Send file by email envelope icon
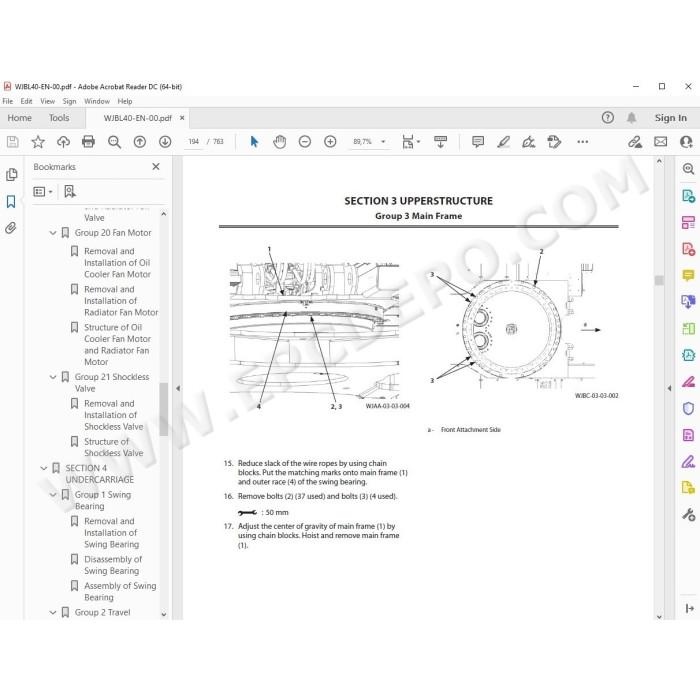 [x=661, y=142]
